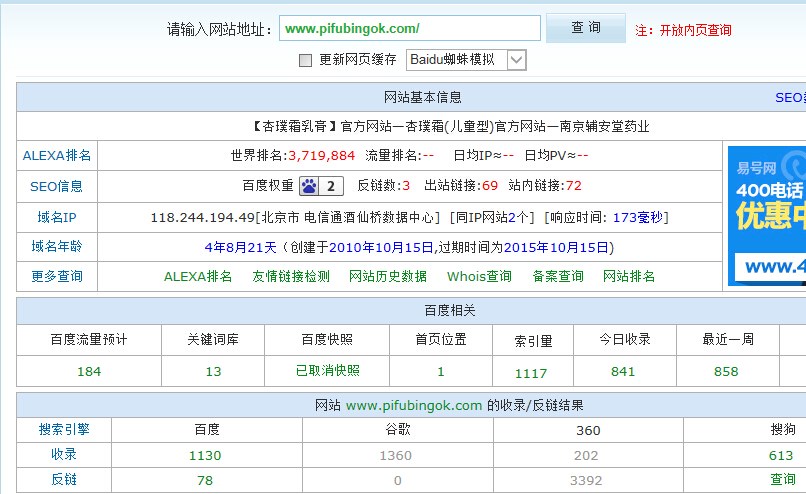Viewport: 806px width, 494px height.
Task: Open ALEXA排名 green link in 更多查询 row
Action: pos(198,277)
